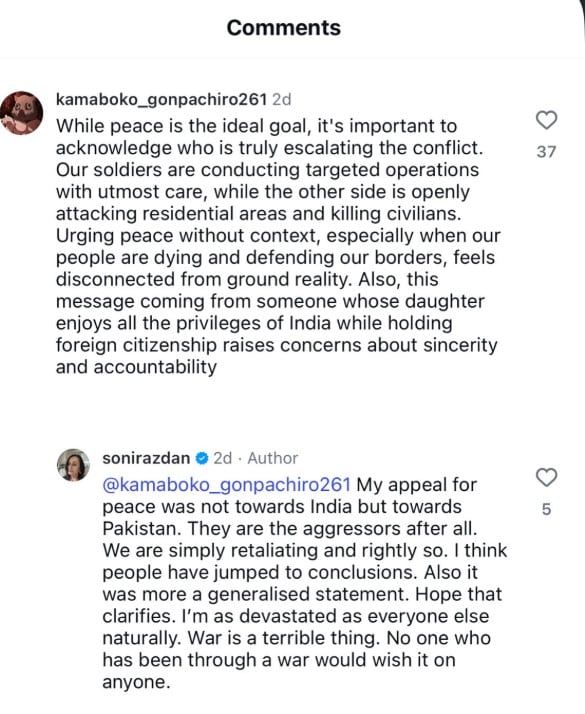Open sonirazdan's profile picture
This screenshot has height=714, width=585.
73,465
